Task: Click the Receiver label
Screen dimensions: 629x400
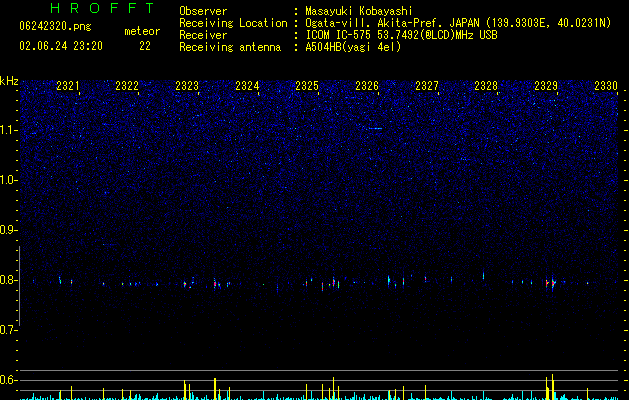Action: coord(203,35)
